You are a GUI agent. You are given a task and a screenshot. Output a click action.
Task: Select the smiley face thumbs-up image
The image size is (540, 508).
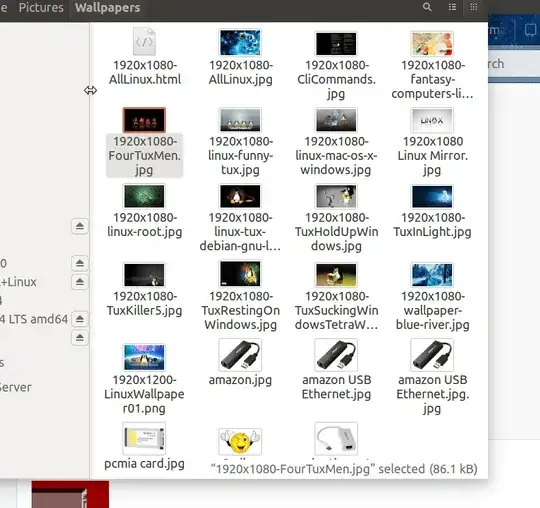(240, 441)
